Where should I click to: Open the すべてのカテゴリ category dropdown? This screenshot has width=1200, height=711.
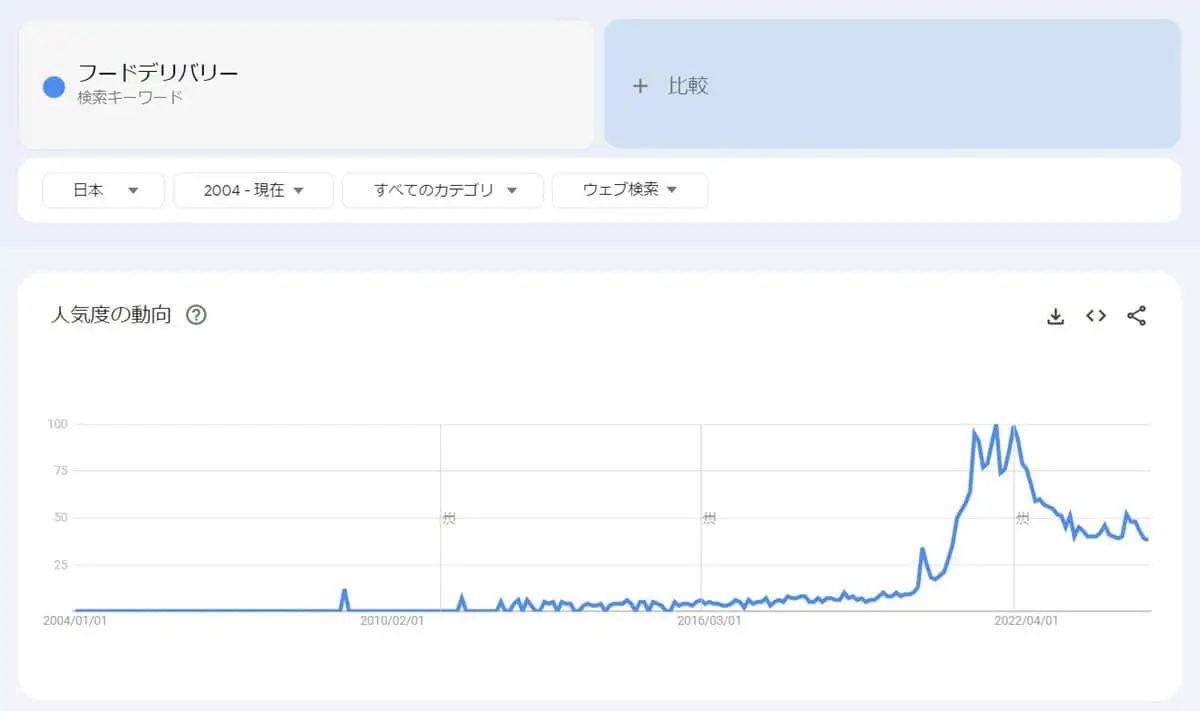443,190
